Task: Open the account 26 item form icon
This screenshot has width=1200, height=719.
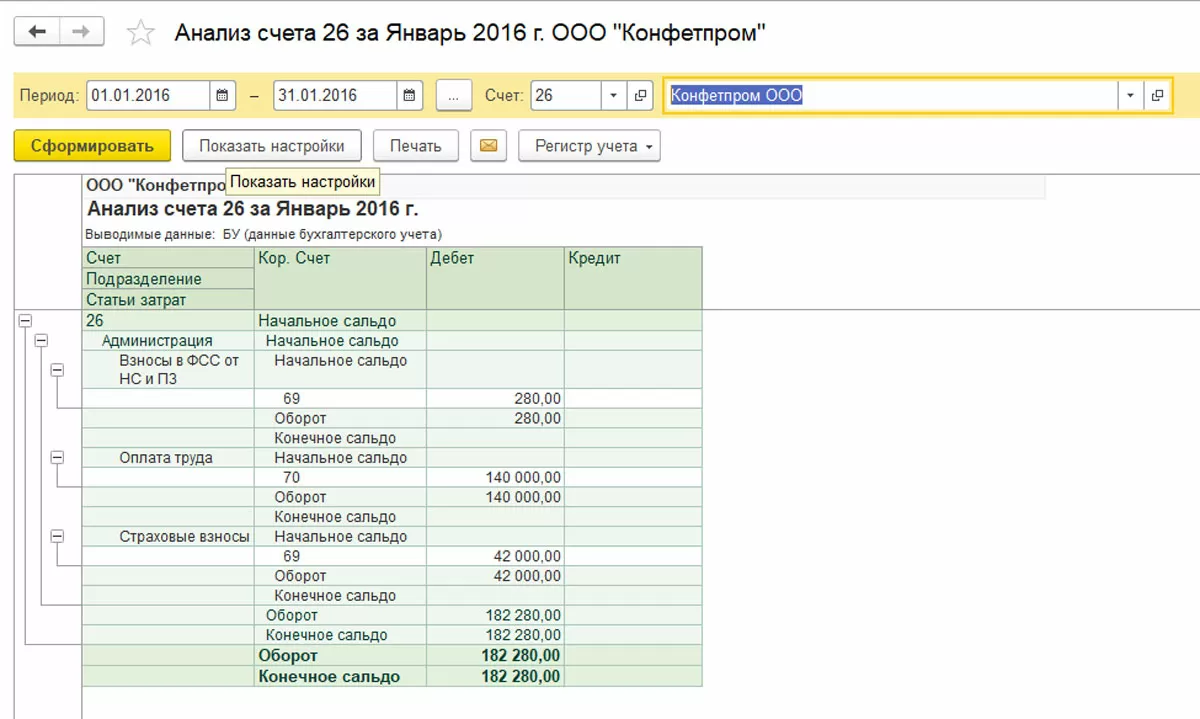Action: point(640,96)
